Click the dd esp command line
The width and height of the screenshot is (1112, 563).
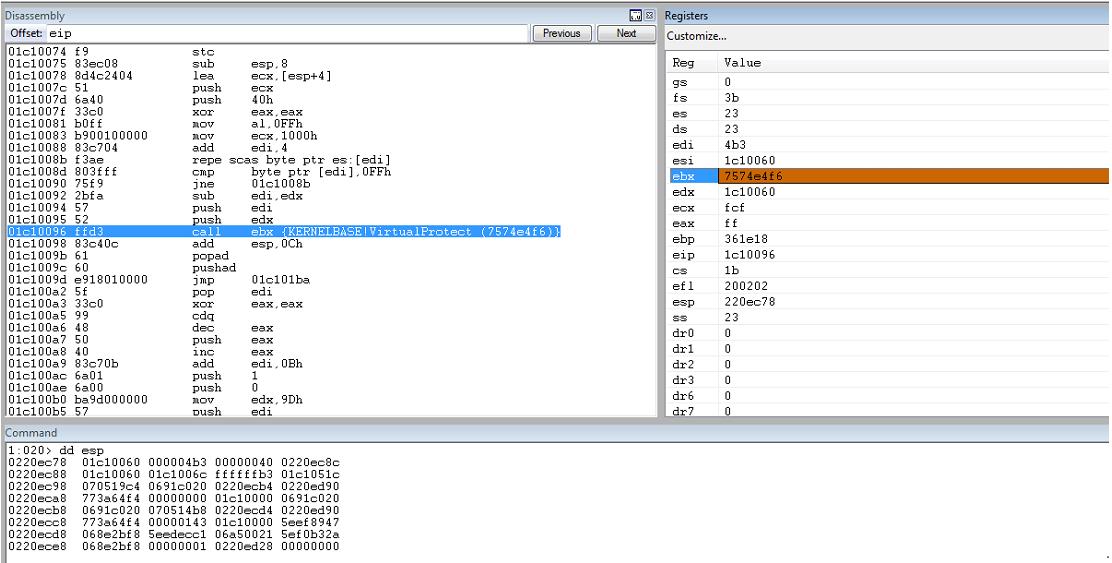click(x=57, y=450)
